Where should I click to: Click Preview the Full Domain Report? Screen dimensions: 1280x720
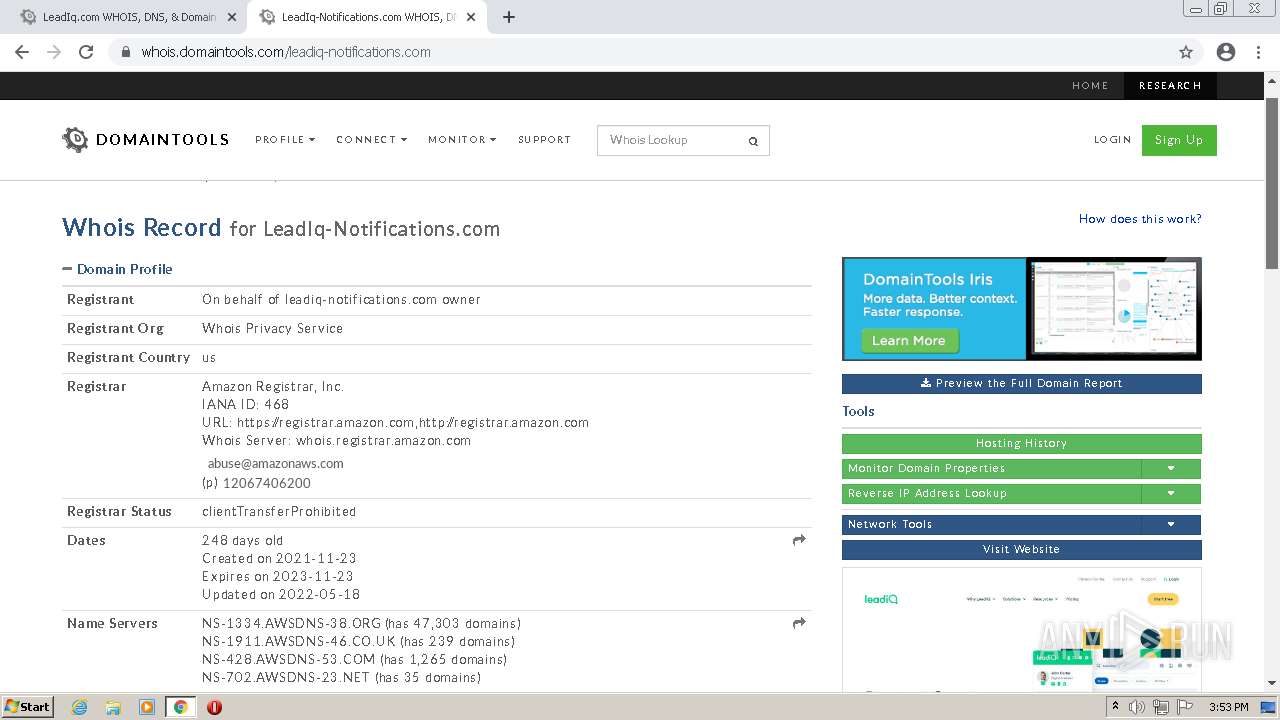coord(1021,384)
